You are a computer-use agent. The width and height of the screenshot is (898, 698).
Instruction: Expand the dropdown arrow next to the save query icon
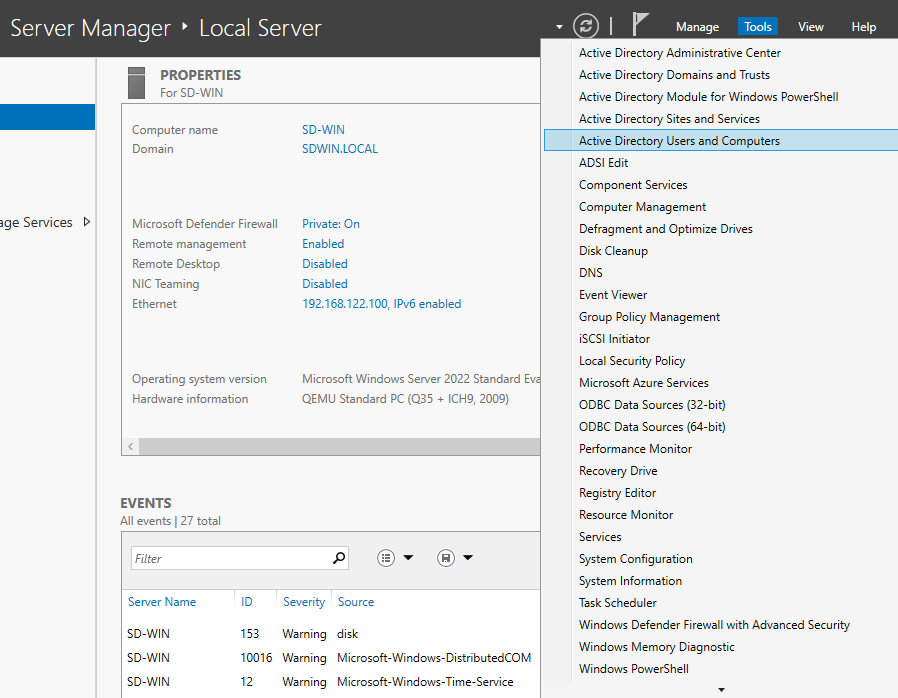[468, 558]
